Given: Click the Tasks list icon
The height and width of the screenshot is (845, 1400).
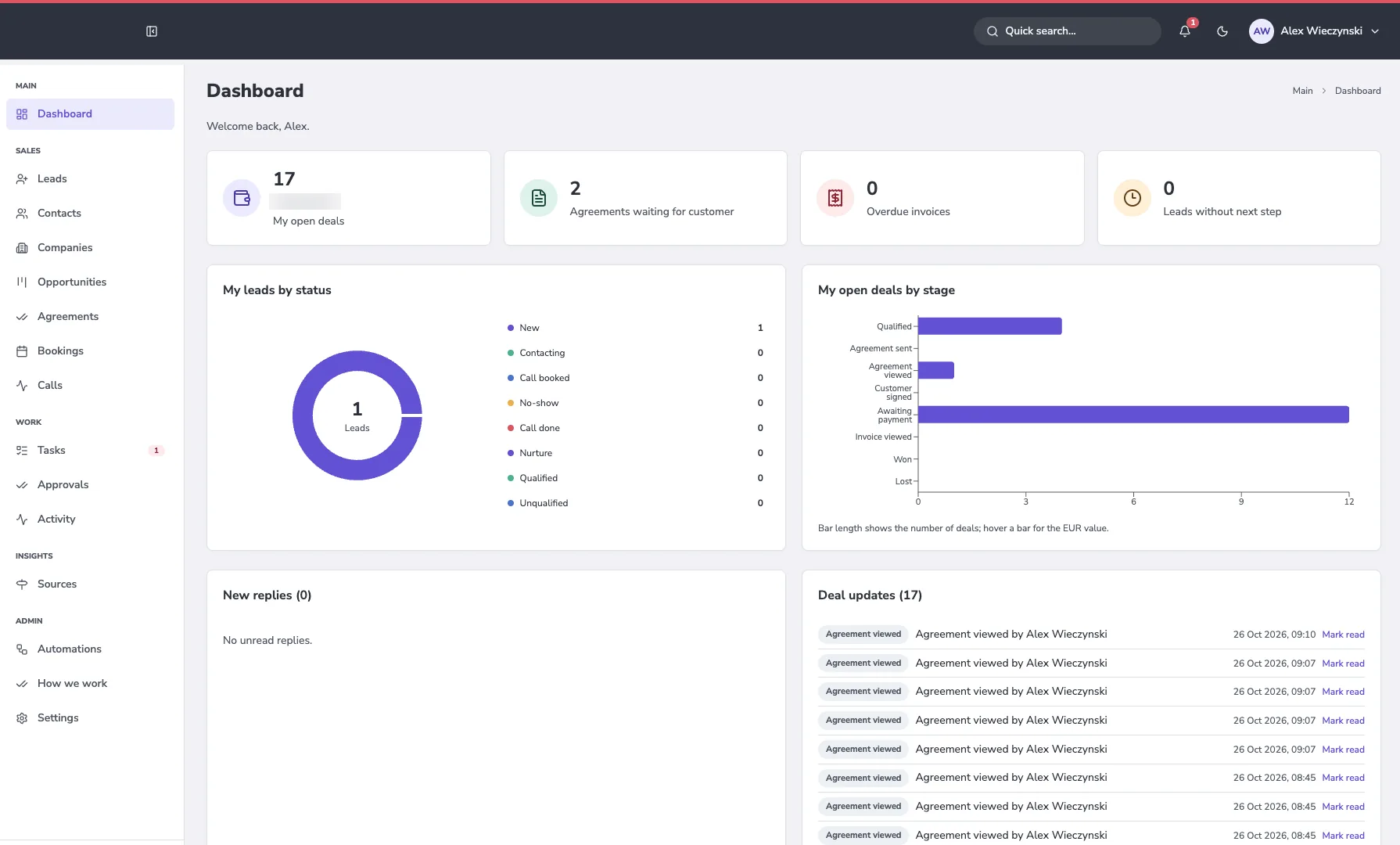Looking at the screenshot, I should point(22,451).
